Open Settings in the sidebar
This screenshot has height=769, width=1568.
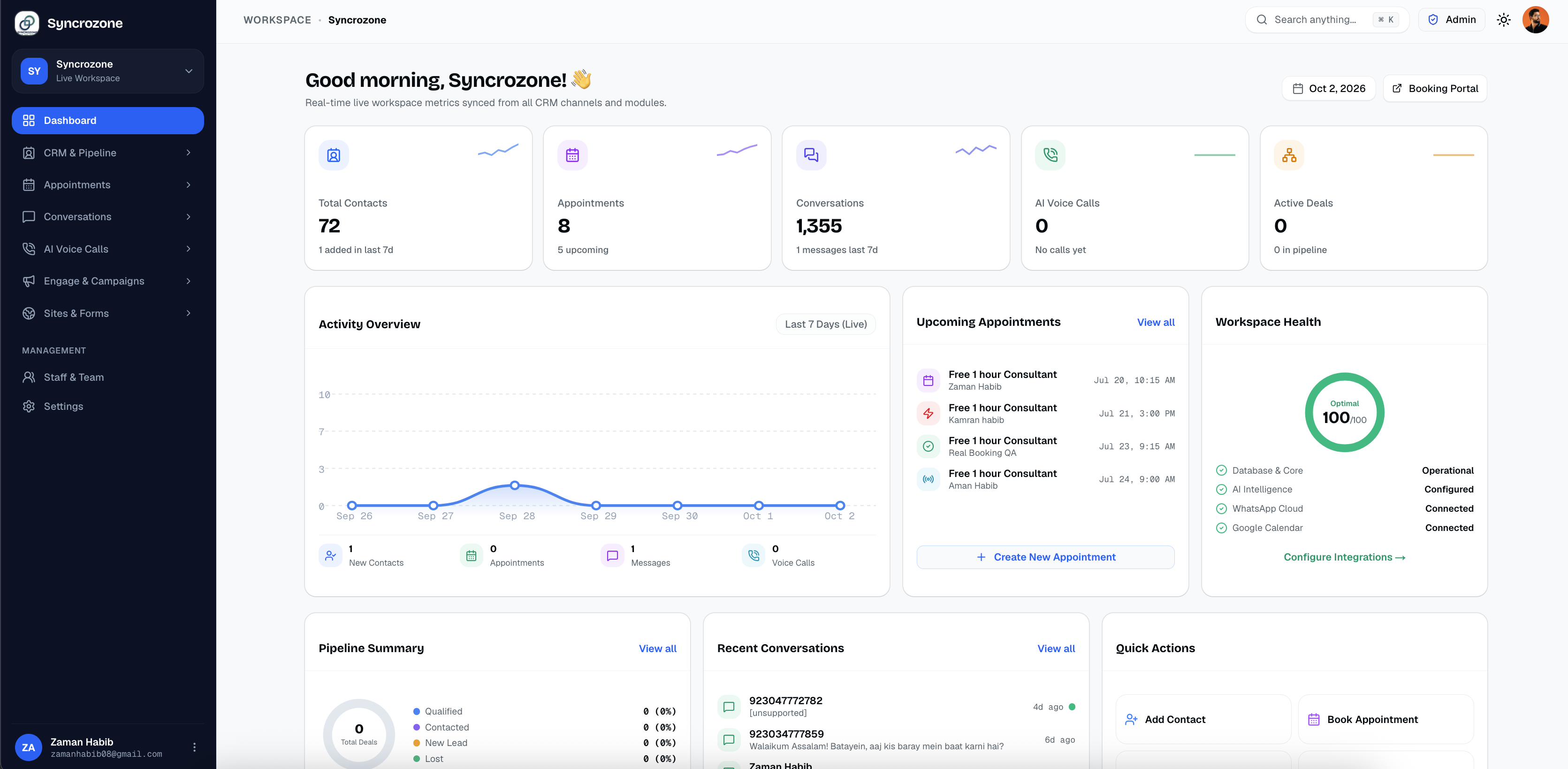pos(108,406)
